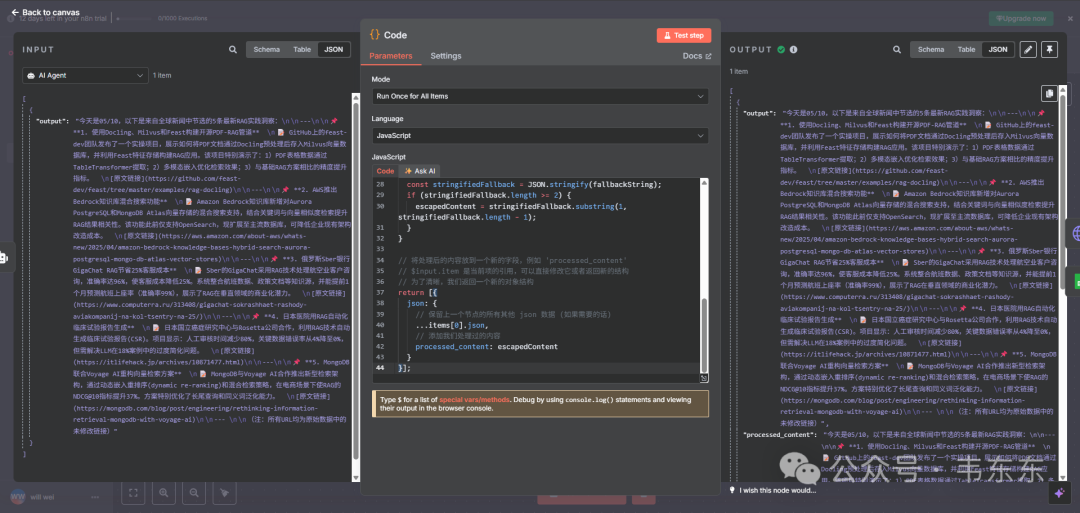Click 'processed_content: escapedContent' code line
1080x513 pixels.
point(486,346)
